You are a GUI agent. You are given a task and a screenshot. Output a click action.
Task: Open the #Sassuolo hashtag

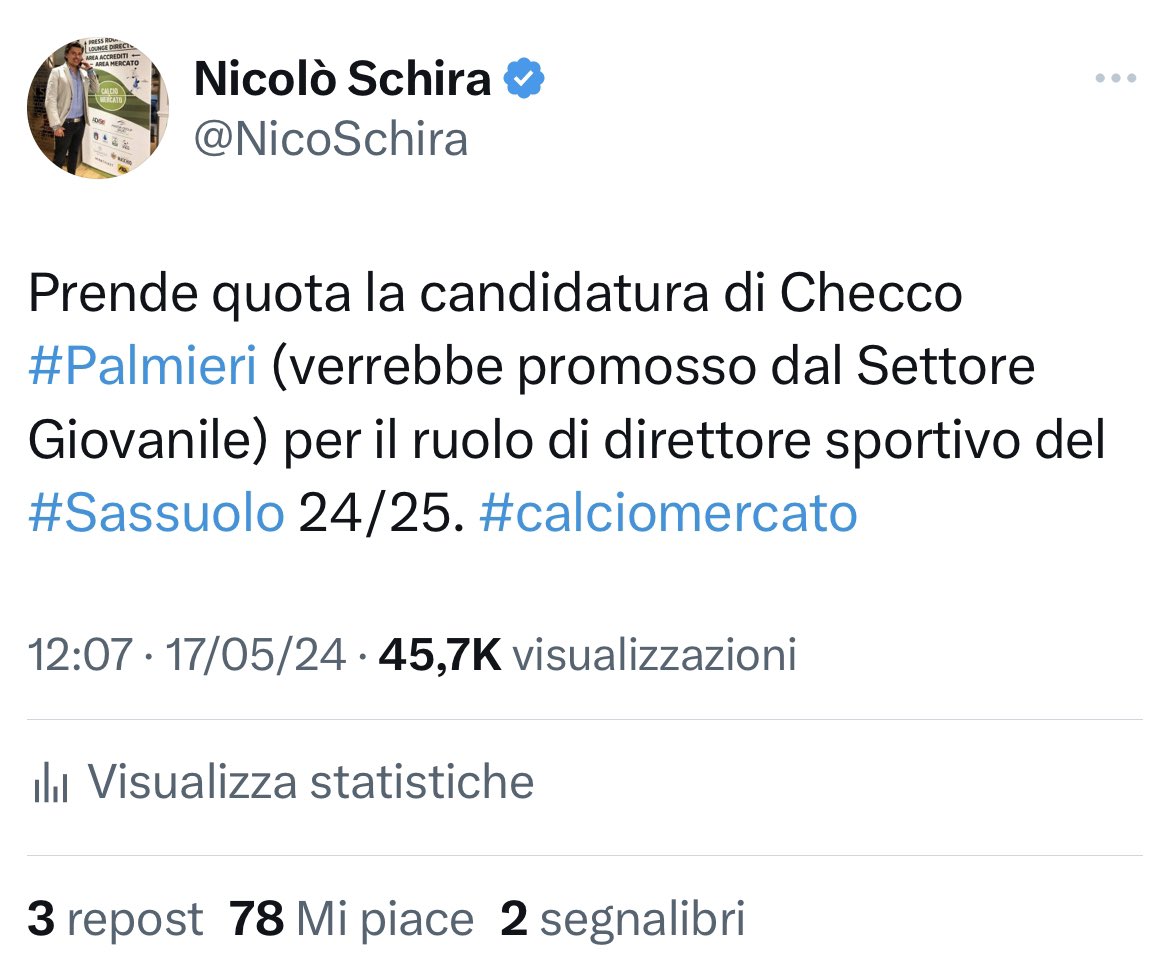tap(157, 513)
